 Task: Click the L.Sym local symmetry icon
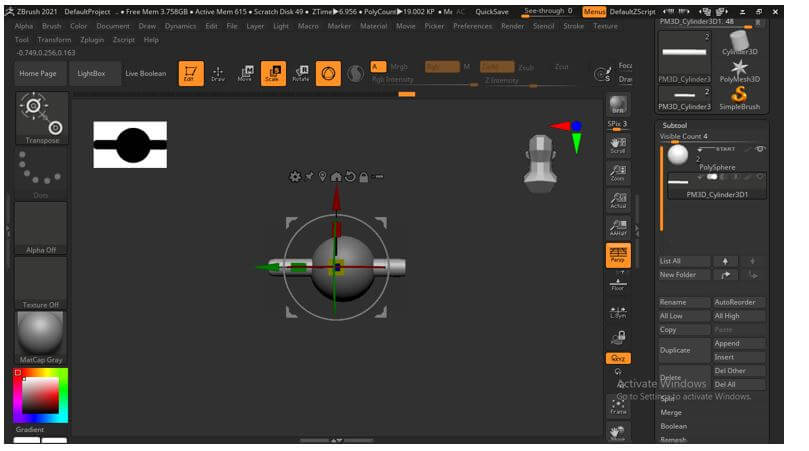pos(618,312)
